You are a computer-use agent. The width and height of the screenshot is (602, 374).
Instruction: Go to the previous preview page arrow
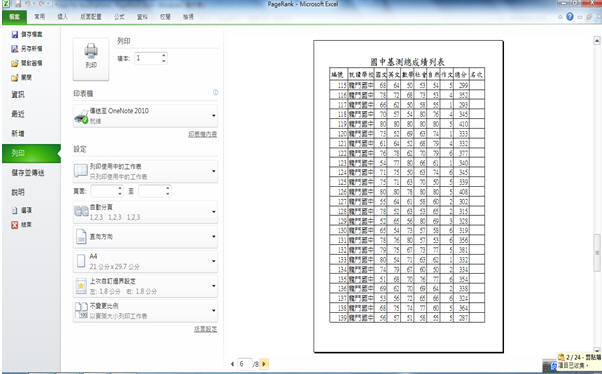232,364
